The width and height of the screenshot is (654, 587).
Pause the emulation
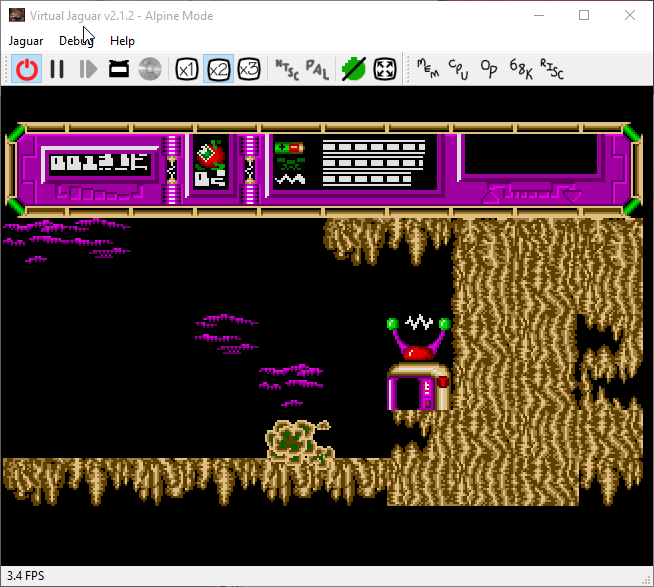point(58,69)
